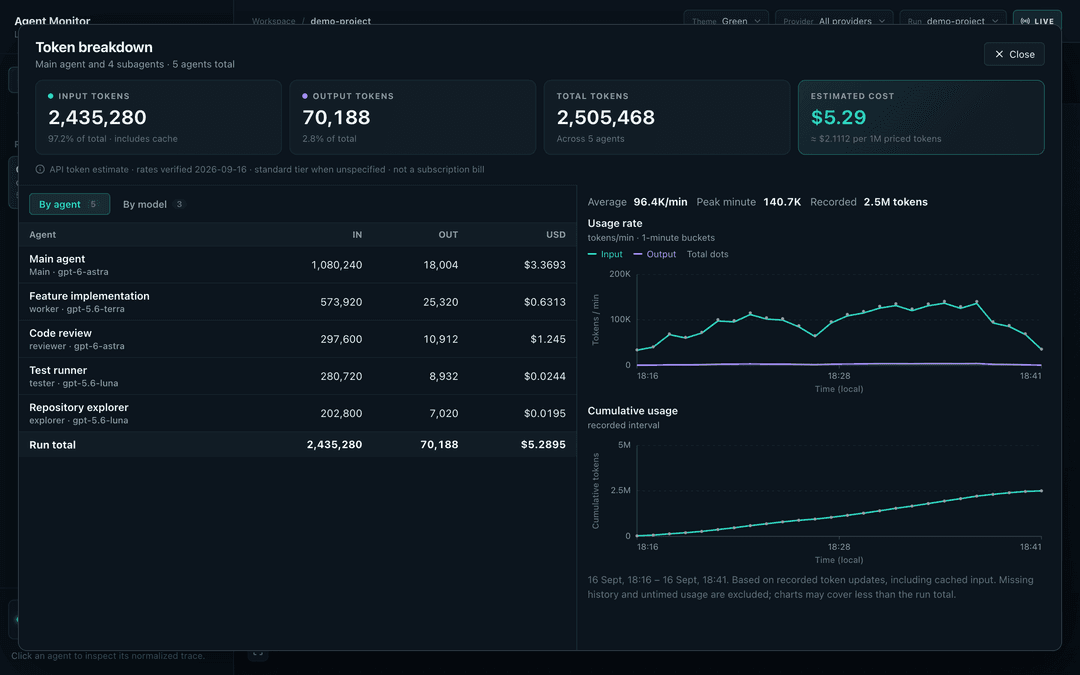Switch to the By model tab
Image resolution: width=1080 pixels, height=675 pixels.
click(153, 204)
